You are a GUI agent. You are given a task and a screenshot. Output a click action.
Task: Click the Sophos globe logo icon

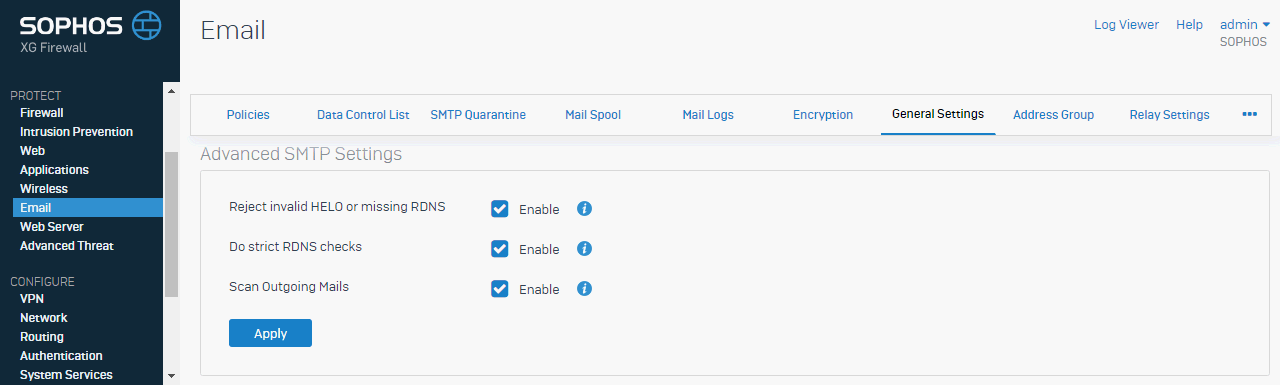click(x=147, y=24)
